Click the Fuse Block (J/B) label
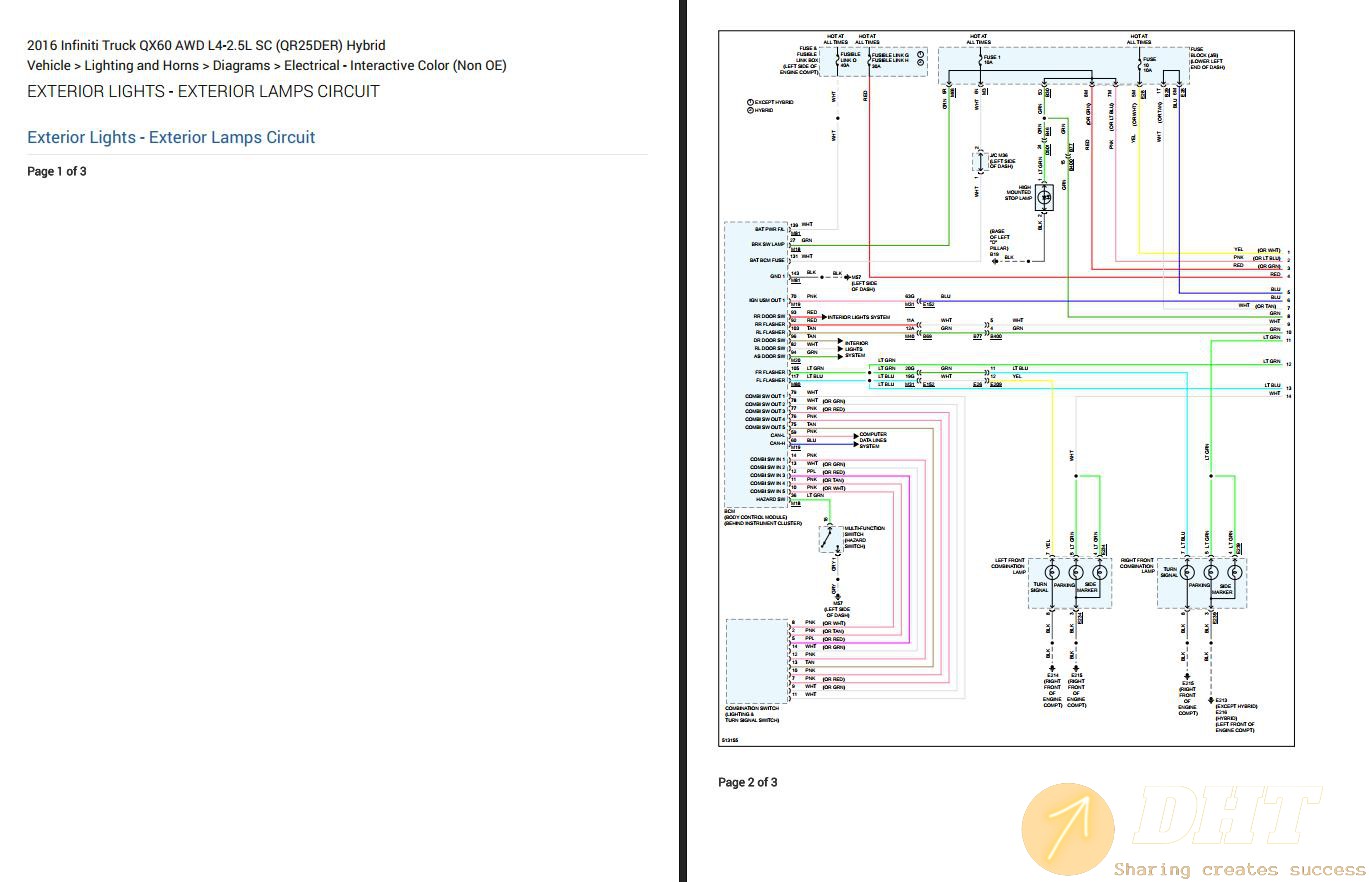The image size is (1369, 882). point(1208,58)
